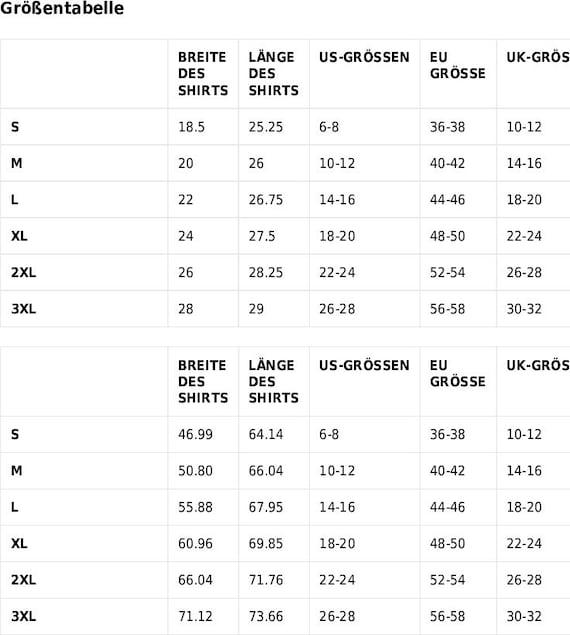Screen dimensions: 570x635
Task: Click the 26.75 length value for size L
Action: point(266,200)
